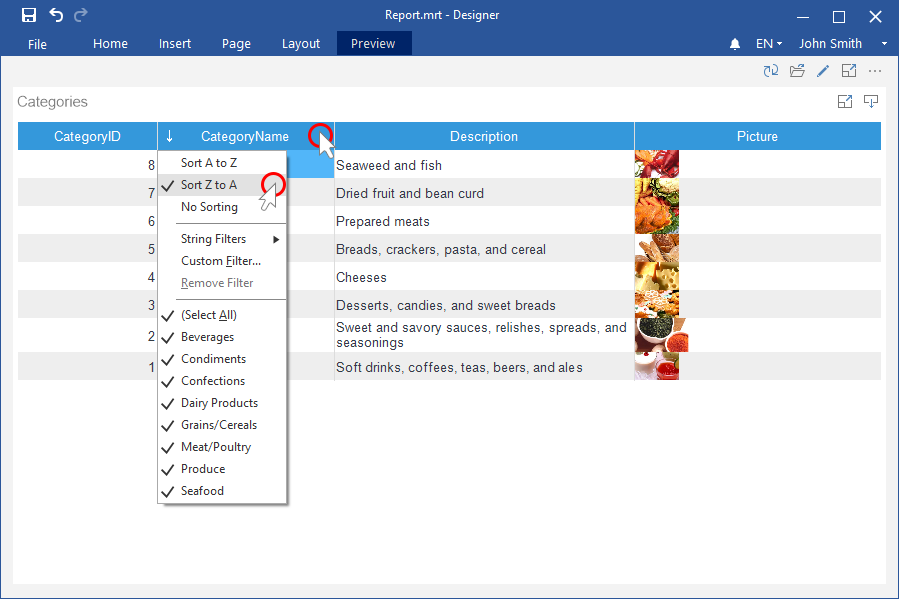Click the Categories panel filter icon
This screenshot has height=599, width=899.
(871, 101)
